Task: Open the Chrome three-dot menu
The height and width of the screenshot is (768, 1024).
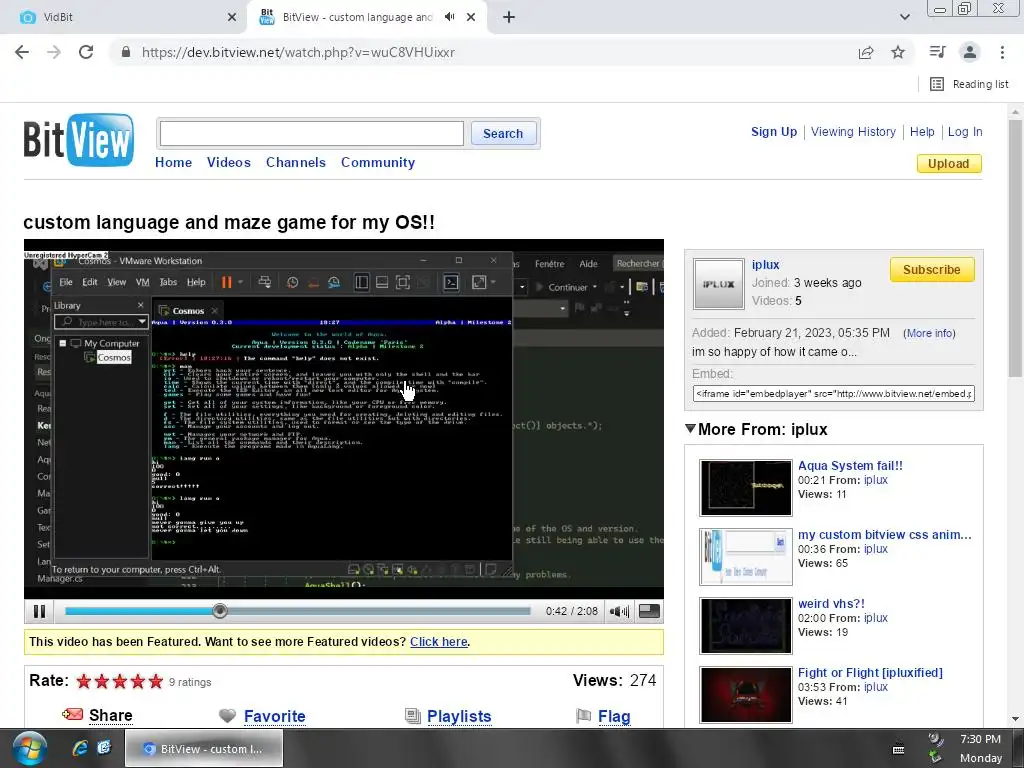Action: tap(1002, 52)
